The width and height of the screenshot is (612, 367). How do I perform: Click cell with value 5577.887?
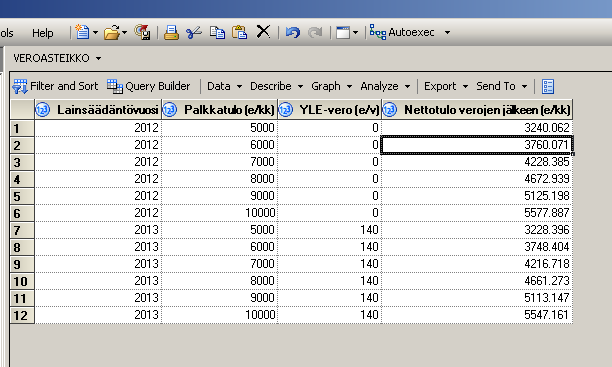[477, 213]
